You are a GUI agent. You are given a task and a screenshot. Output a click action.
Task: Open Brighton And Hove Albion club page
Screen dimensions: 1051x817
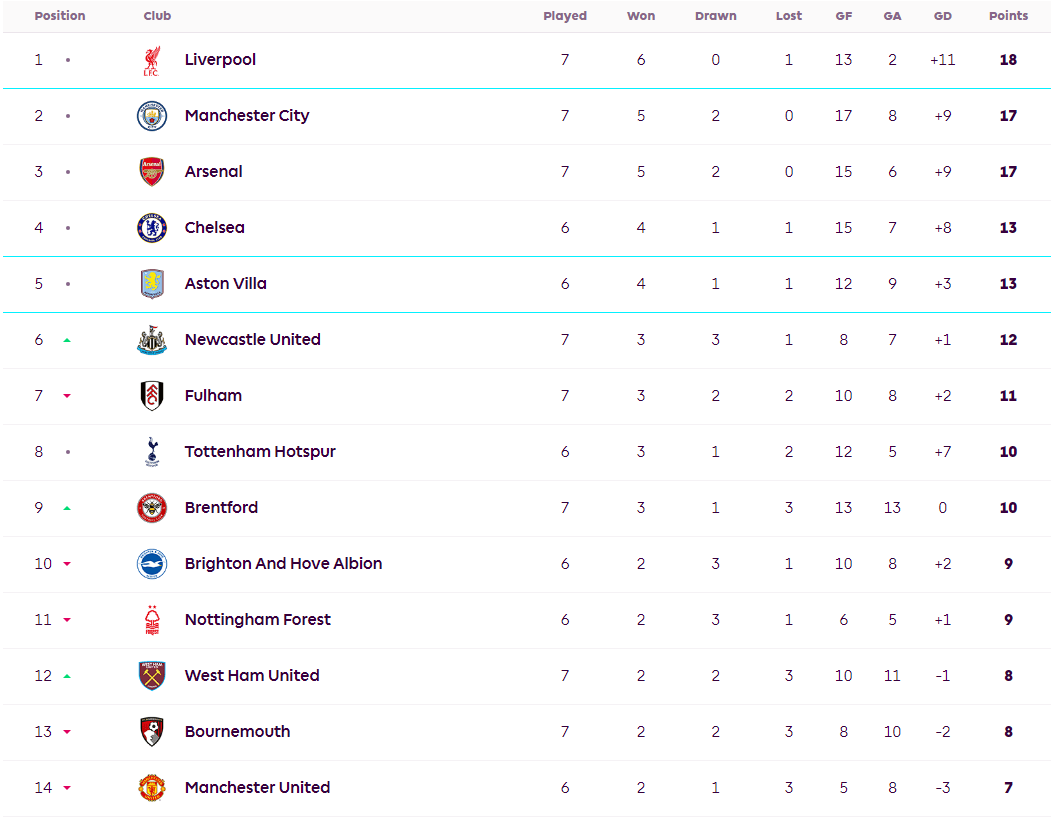283,564
